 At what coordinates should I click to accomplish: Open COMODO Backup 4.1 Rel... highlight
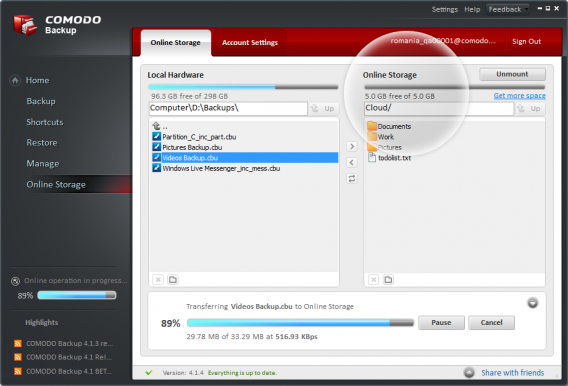[69, 357]
